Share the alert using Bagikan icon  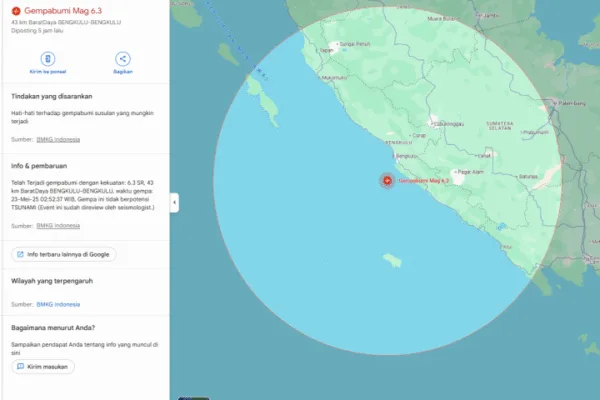click(123, 59)
